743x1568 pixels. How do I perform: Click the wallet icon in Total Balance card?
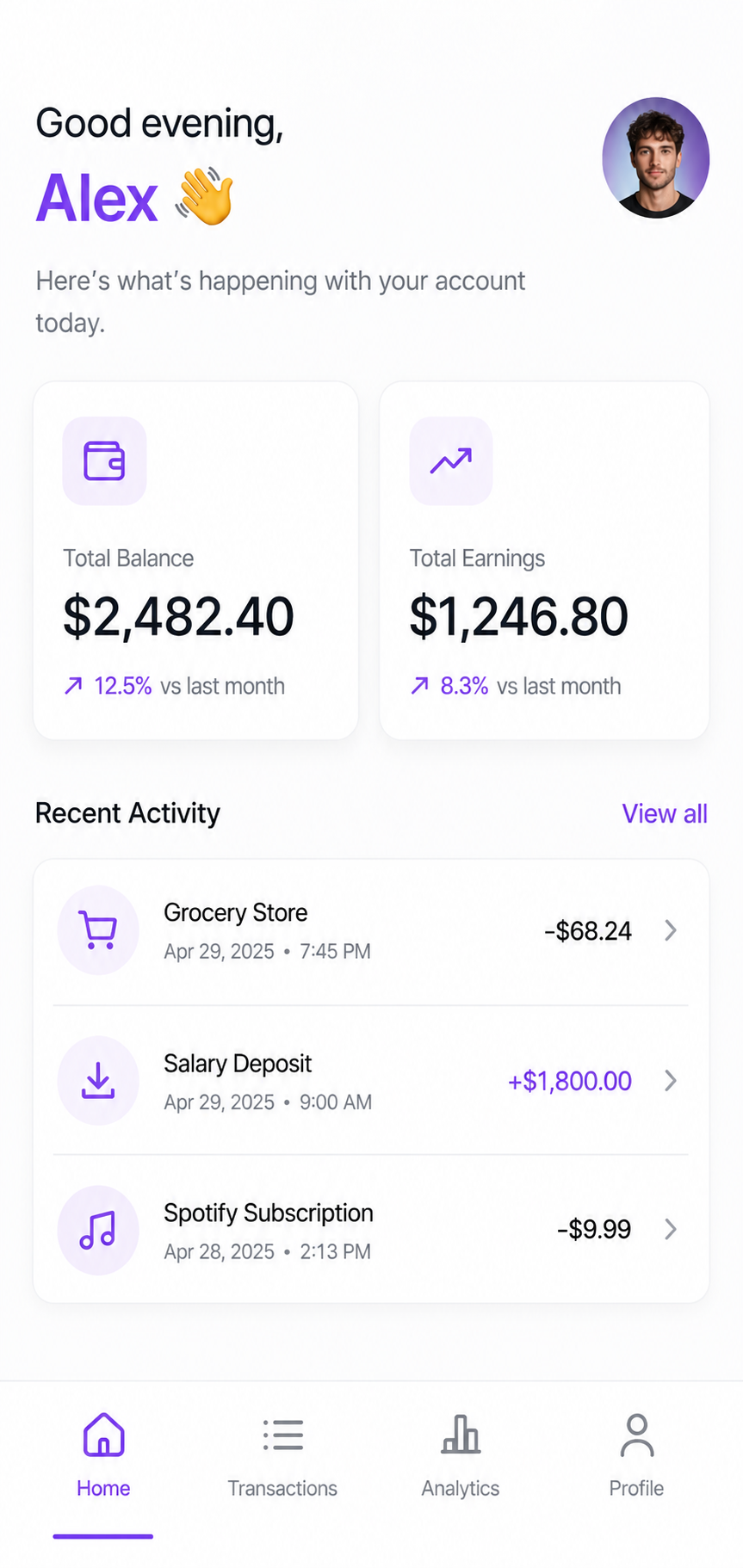tap(104, 460)
